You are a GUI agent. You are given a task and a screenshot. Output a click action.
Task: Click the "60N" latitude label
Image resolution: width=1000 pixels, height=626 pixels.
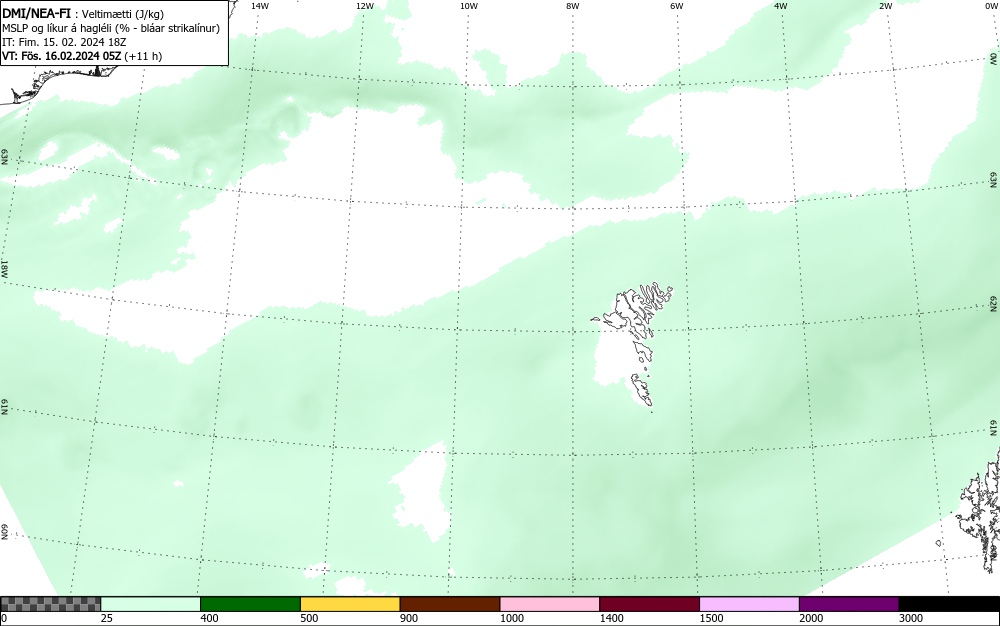coord(4,532)
